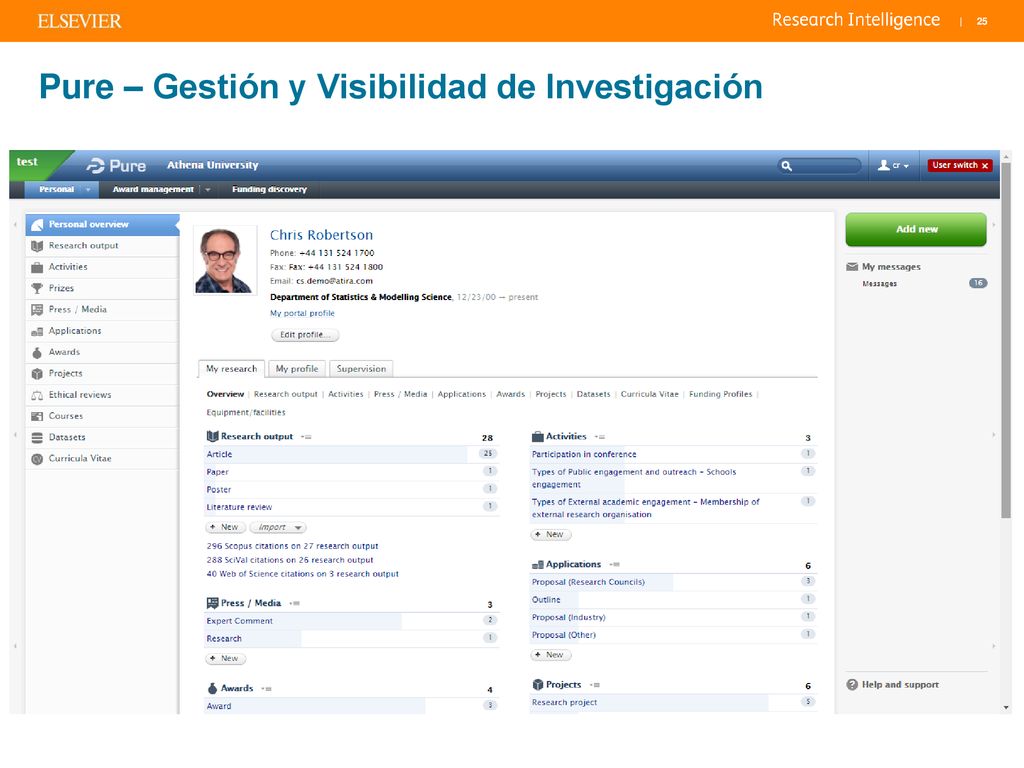Image resolution: width=1024 pixels, height=768 pixels.
Task: Click the Research output book icon in sidebar
Action: click(37, 246)
